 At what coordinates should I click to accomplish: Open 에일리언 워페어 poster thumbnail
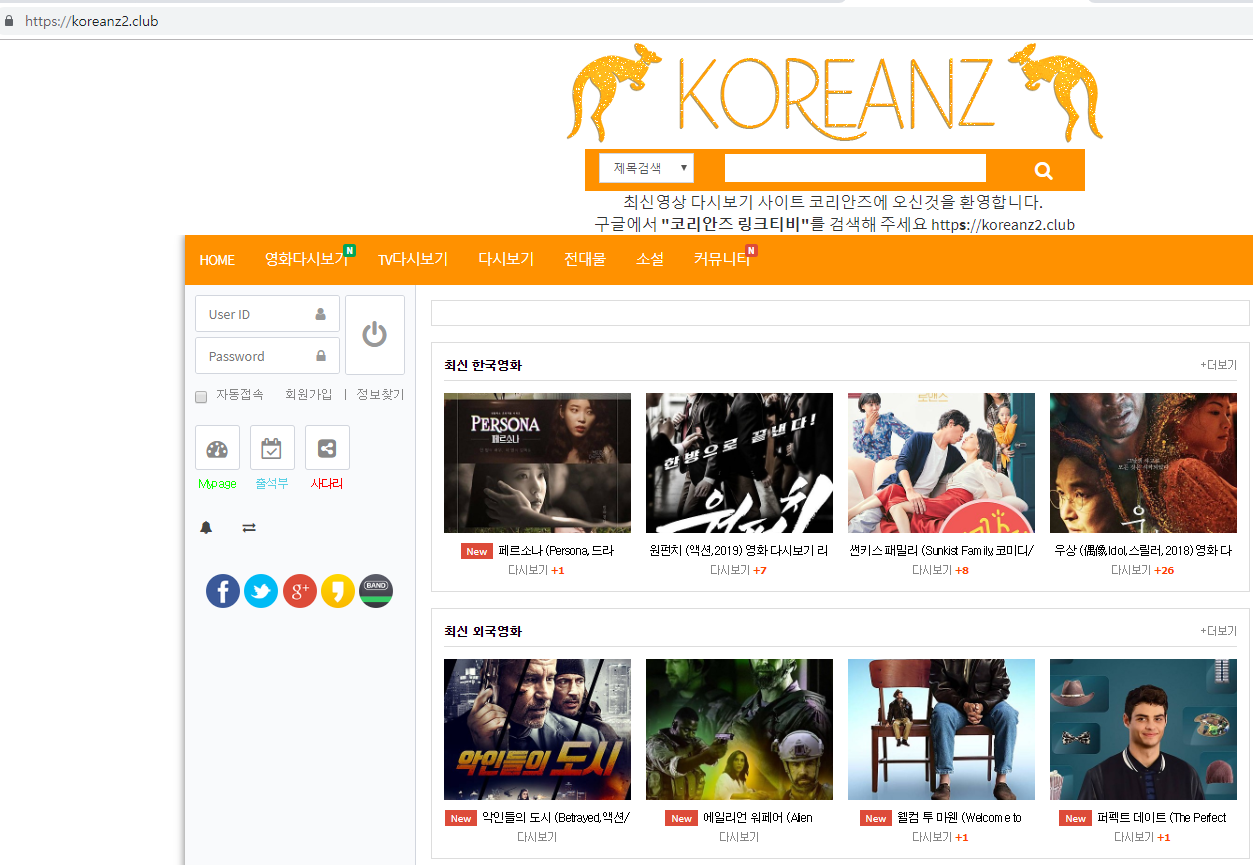click(x=739, y=729)
